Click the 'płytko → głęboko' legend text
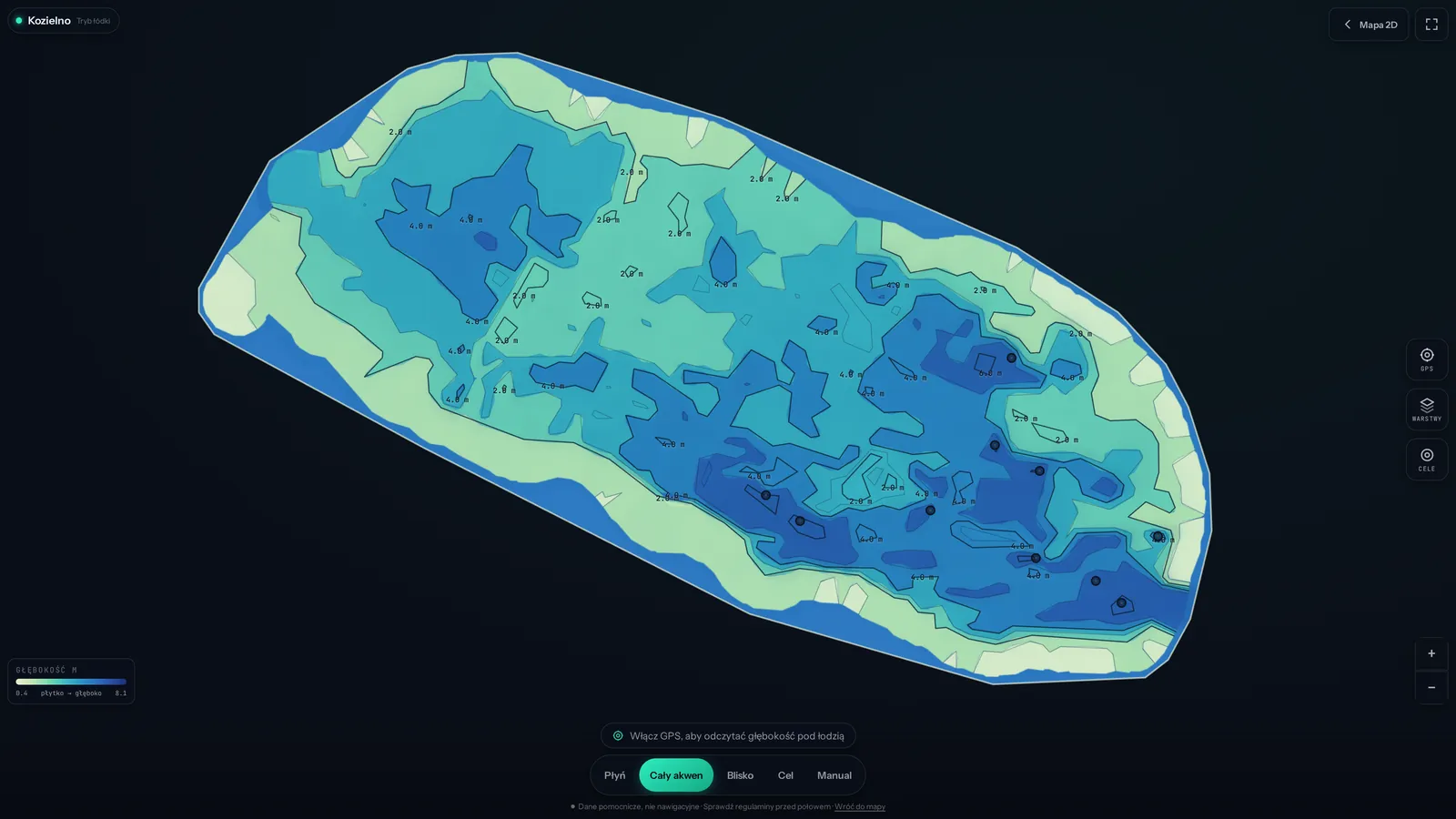 tap(71, 693)
